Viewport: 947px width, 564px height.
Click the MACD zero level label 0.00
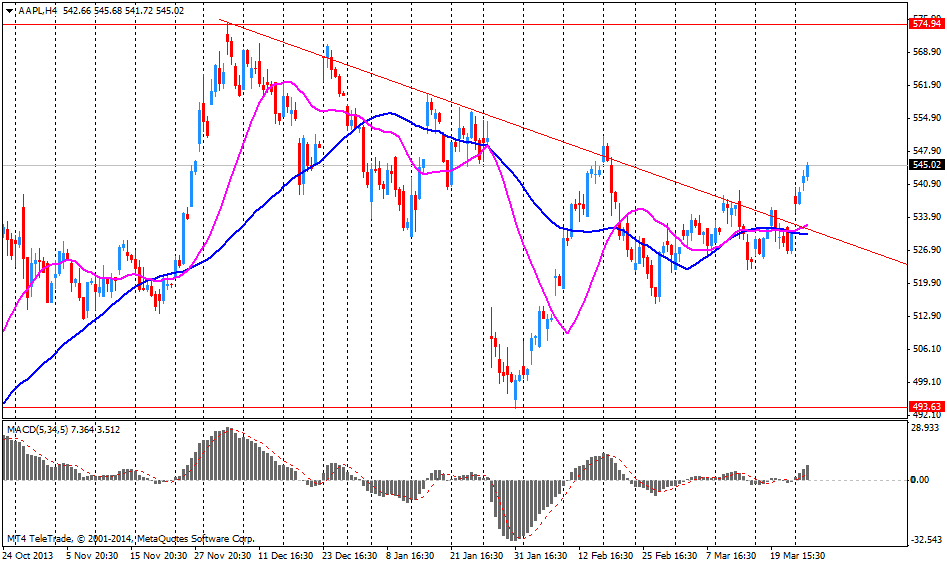(x=920, y=480)
